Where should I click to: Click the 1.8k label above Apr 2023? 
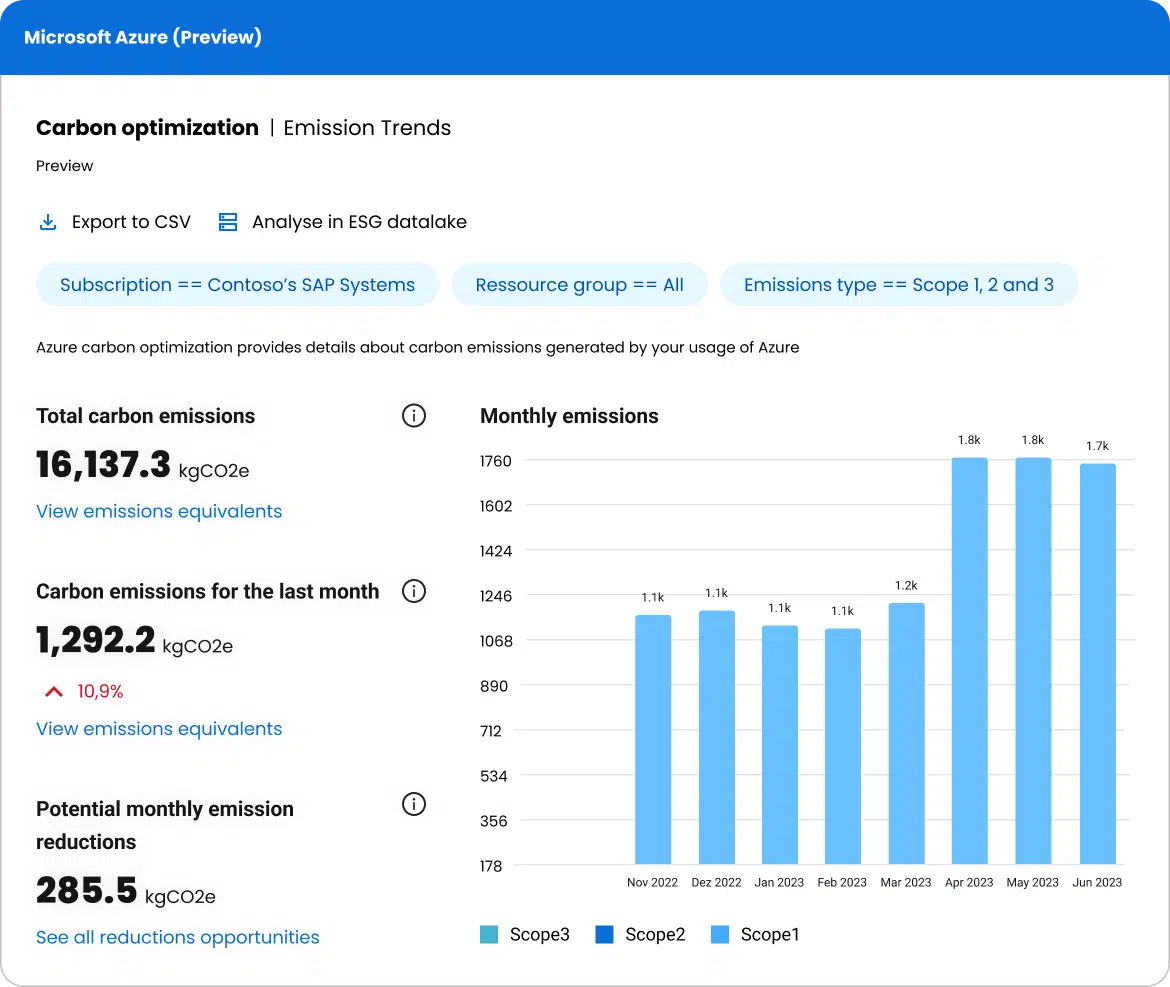tap(969, 440)
